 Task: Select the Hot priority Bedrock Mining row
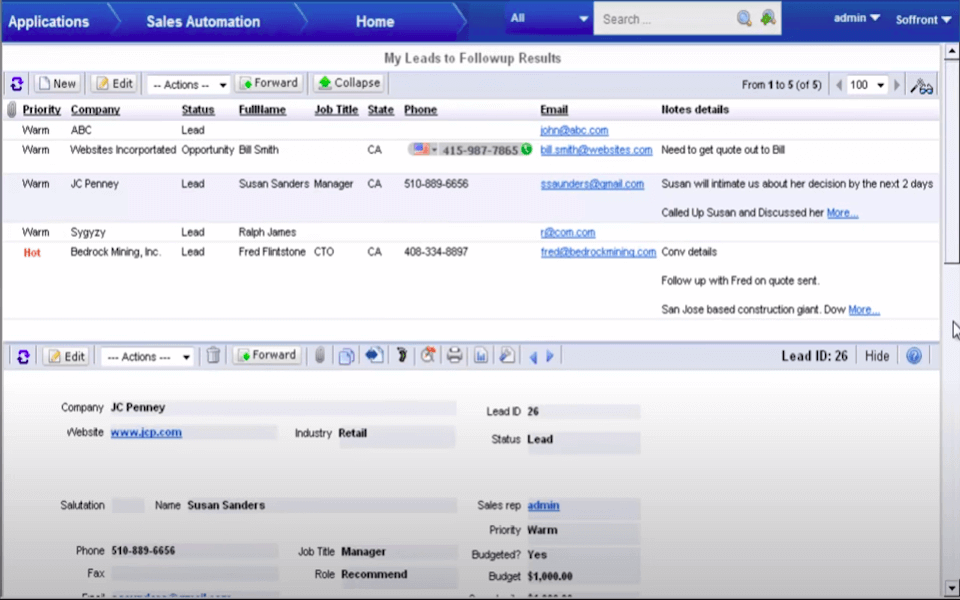(x=470, y=280)
